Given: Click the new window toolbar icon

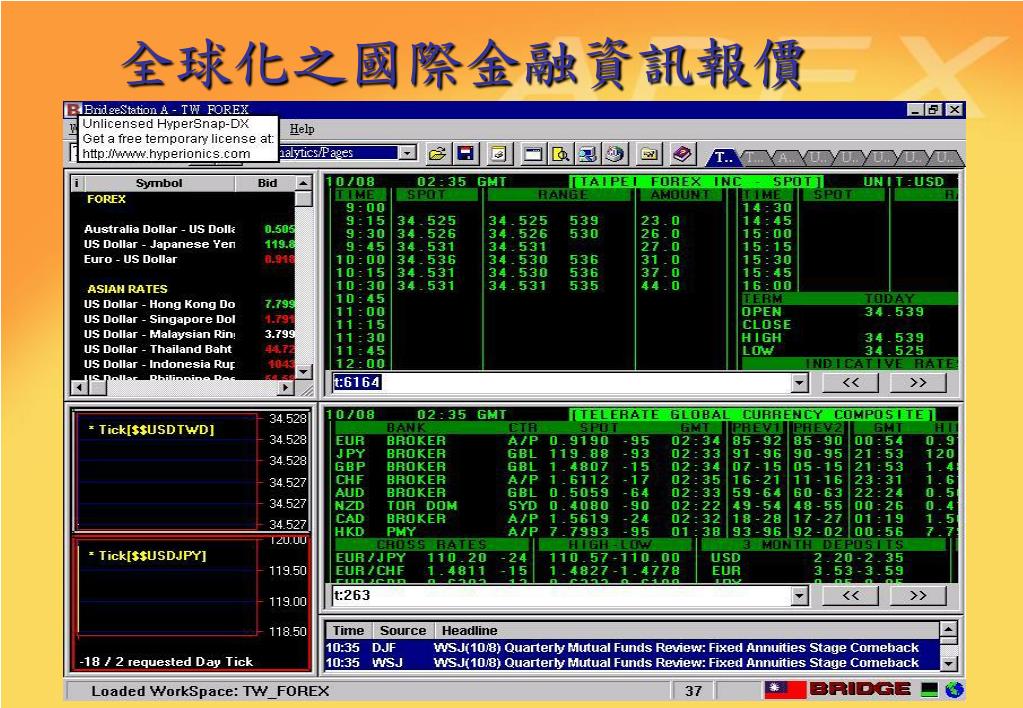Looking at the screenshot, I should tap(533, 154).
